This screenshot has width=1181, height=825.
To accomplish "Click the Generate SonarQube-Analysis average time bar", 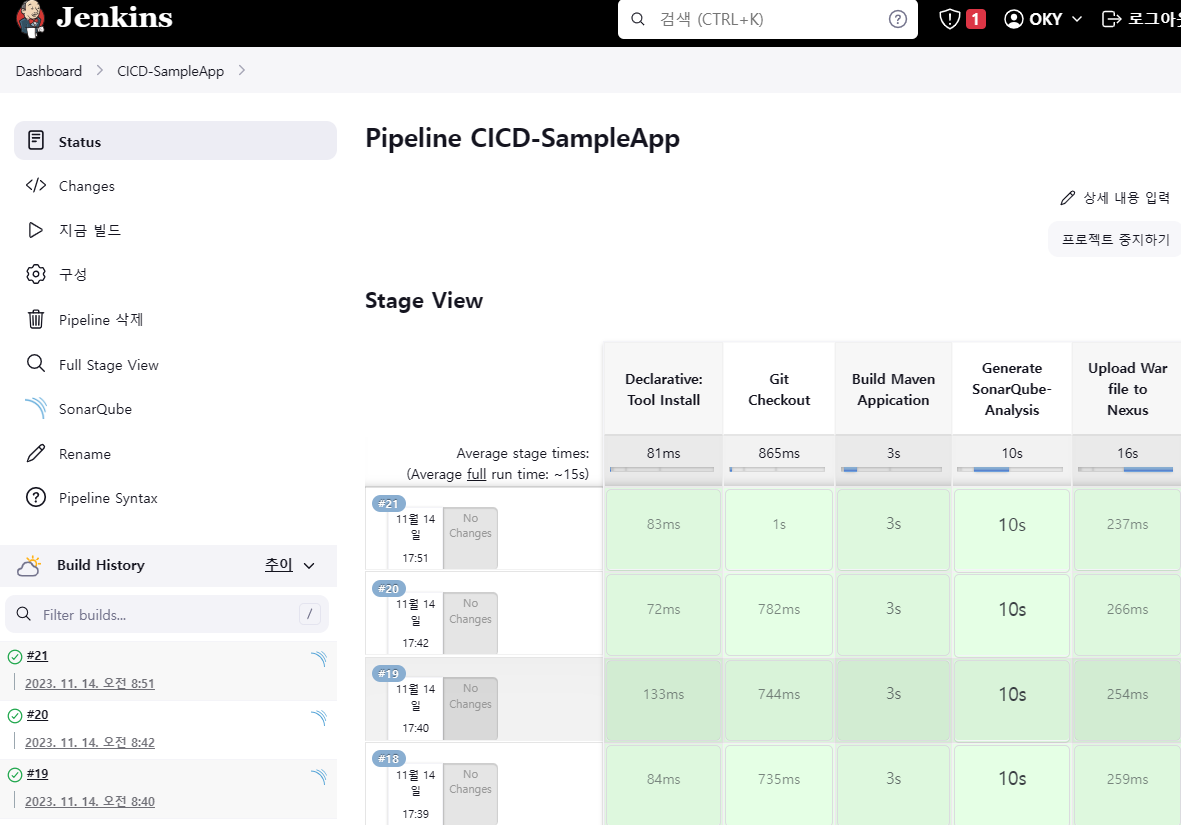I will pyautogui.click(x=1009, y=469).
